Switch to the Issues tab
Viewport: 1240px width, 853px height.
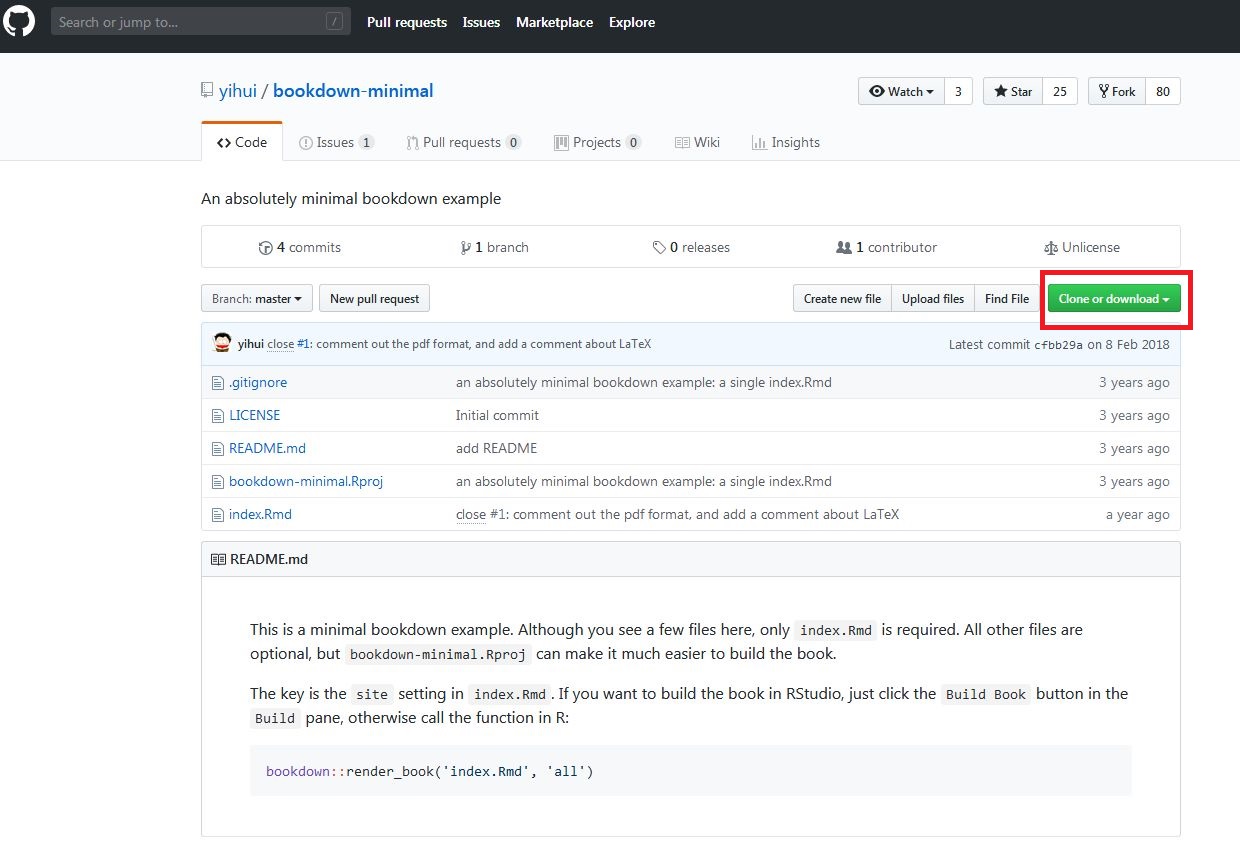337,142
